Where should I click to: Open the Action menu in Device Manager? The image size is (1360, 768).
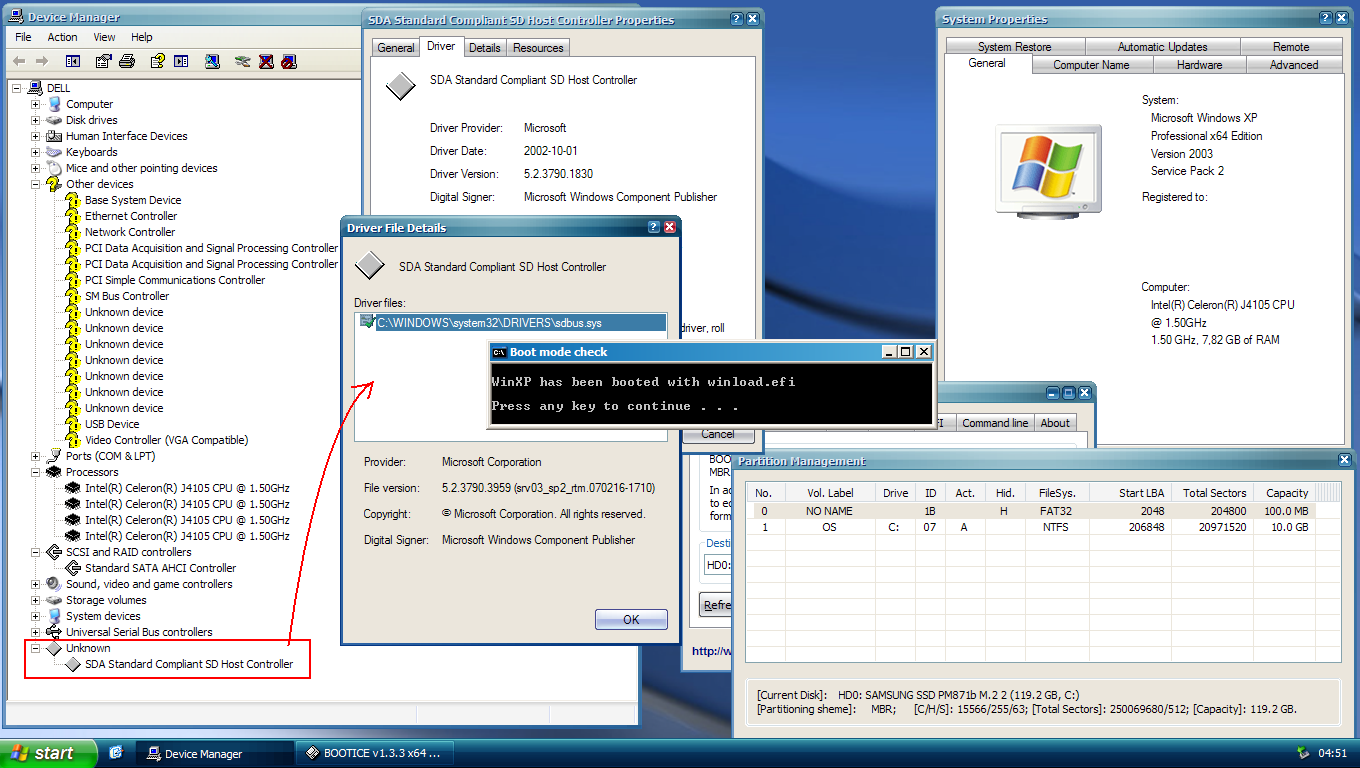(62, 37)
